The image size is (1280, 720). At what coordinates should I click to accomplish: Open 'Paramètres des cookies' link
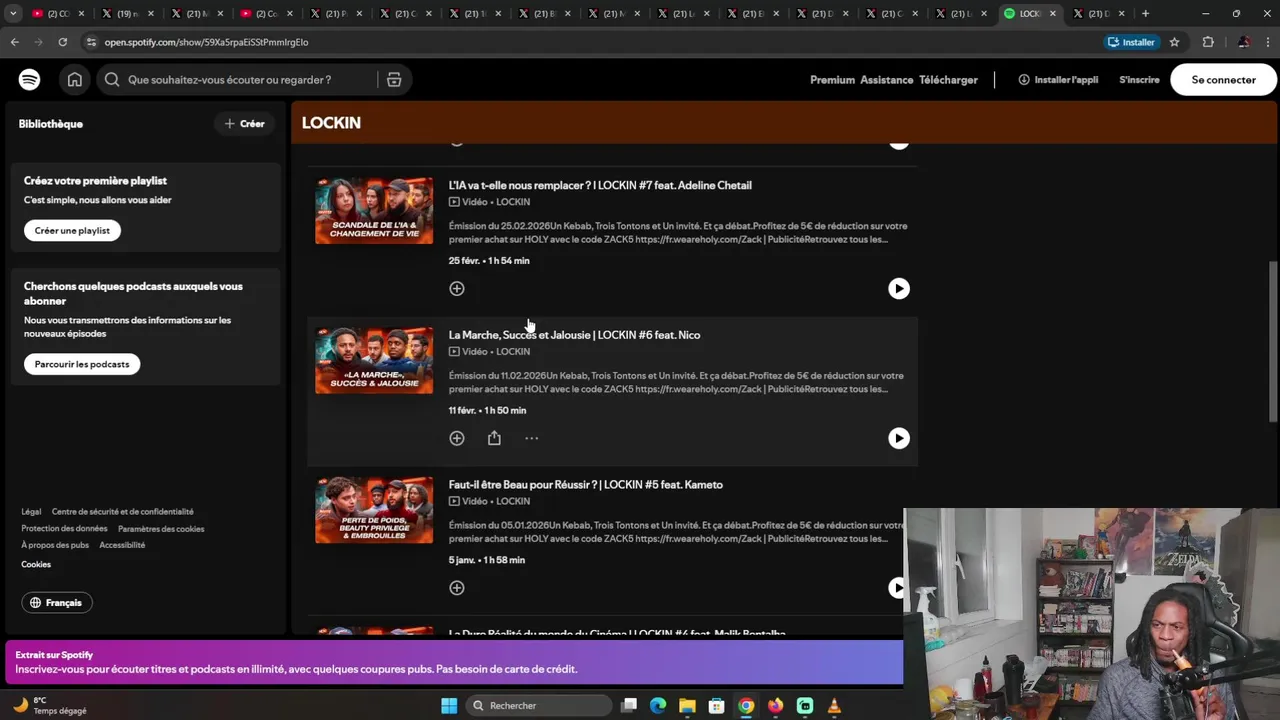161,528
